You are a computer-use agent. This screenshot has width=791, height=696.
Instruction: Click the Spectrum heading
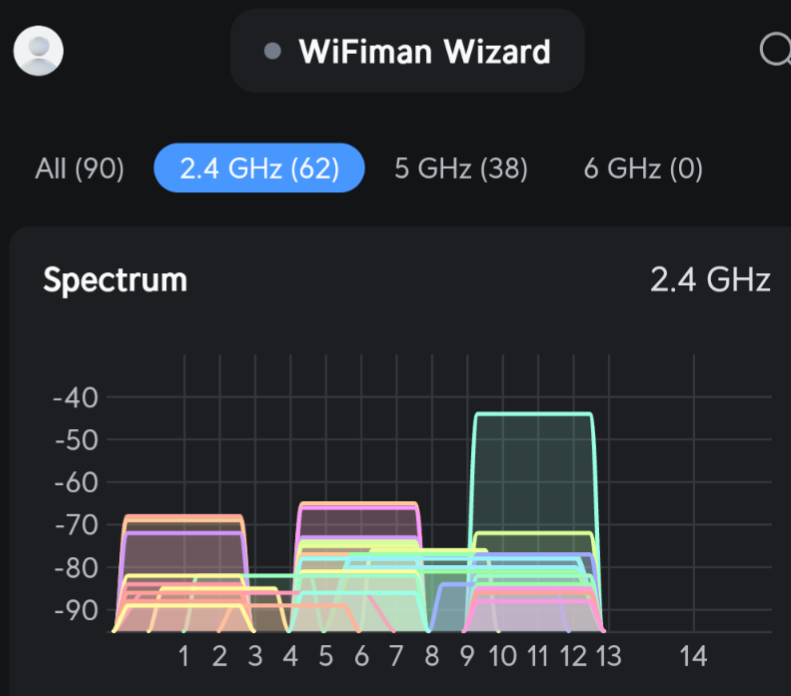[115, 279]
